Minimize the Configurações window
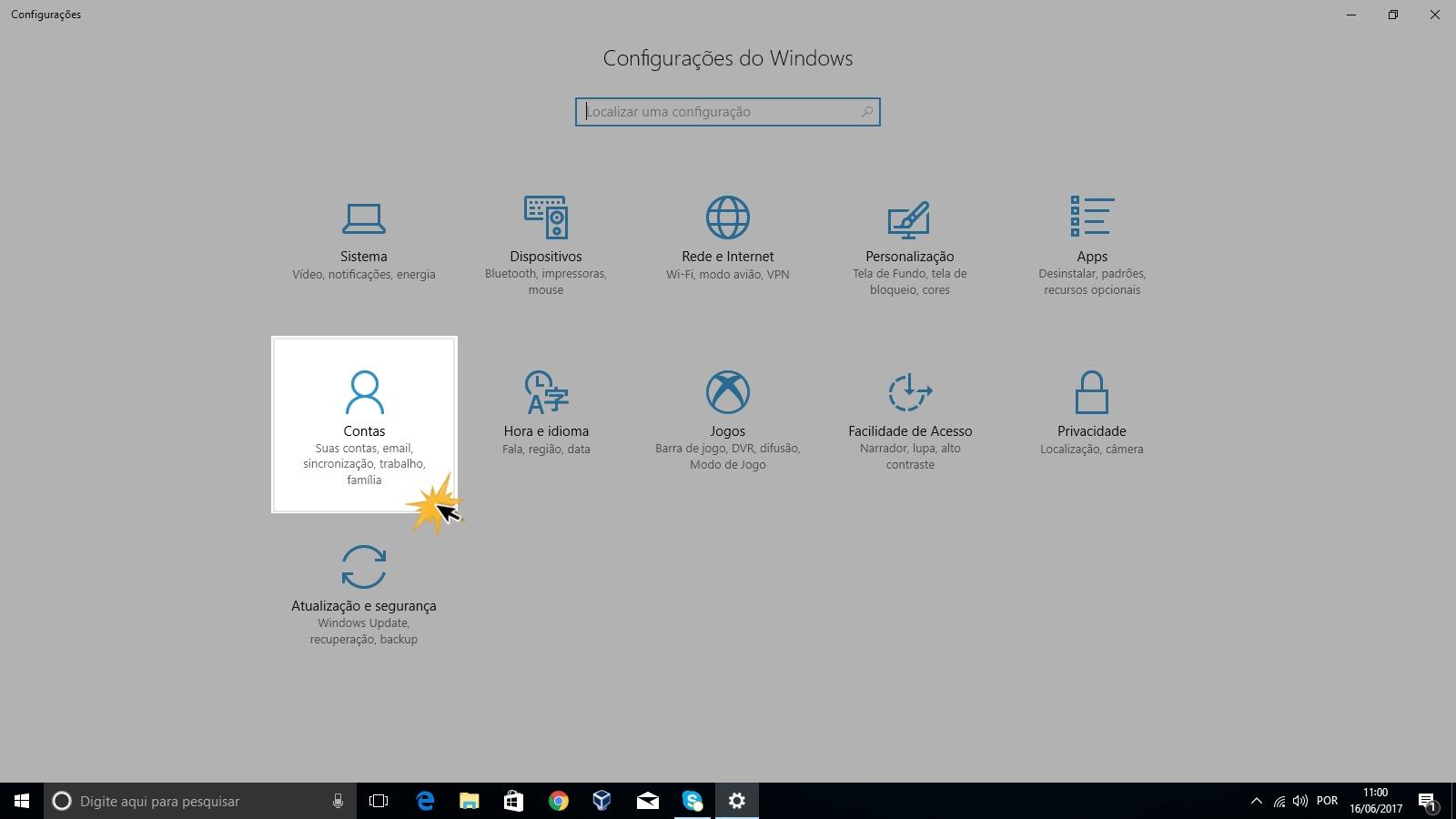This screenshot has height=819, width=1456. (1351, 15)
